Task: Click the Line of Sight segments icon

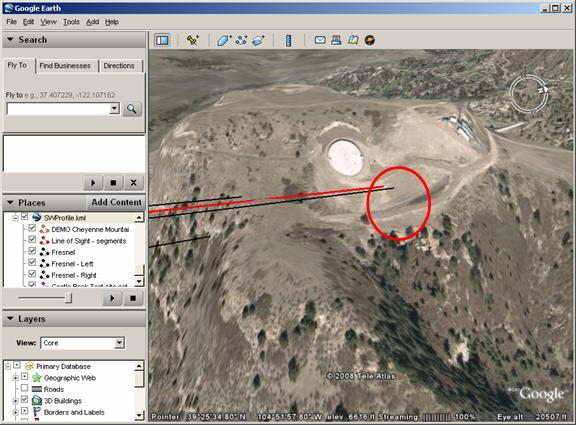Action: (x=44, y=241)
